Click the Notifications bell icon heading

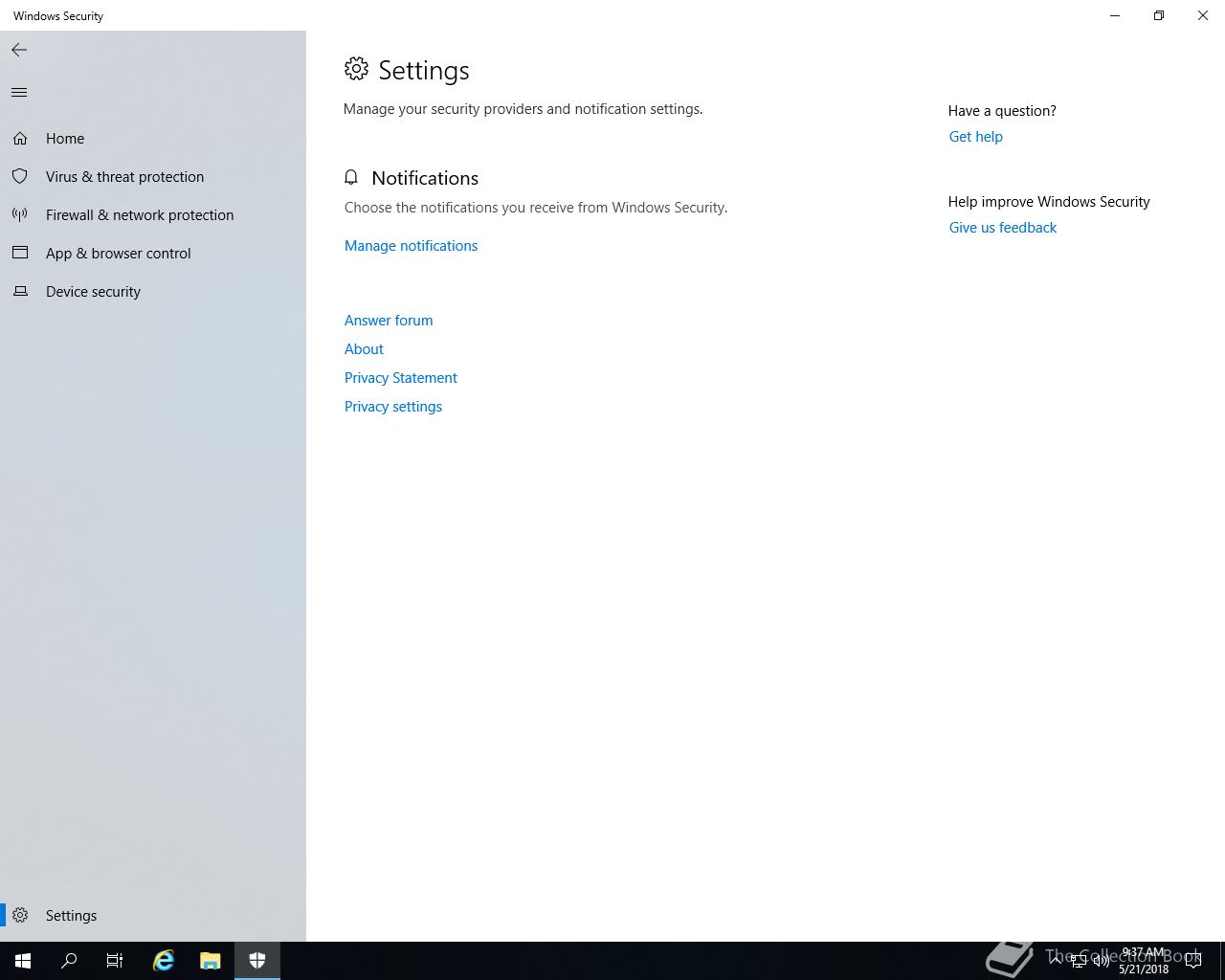pyautogui.click(x=351, y=178)
